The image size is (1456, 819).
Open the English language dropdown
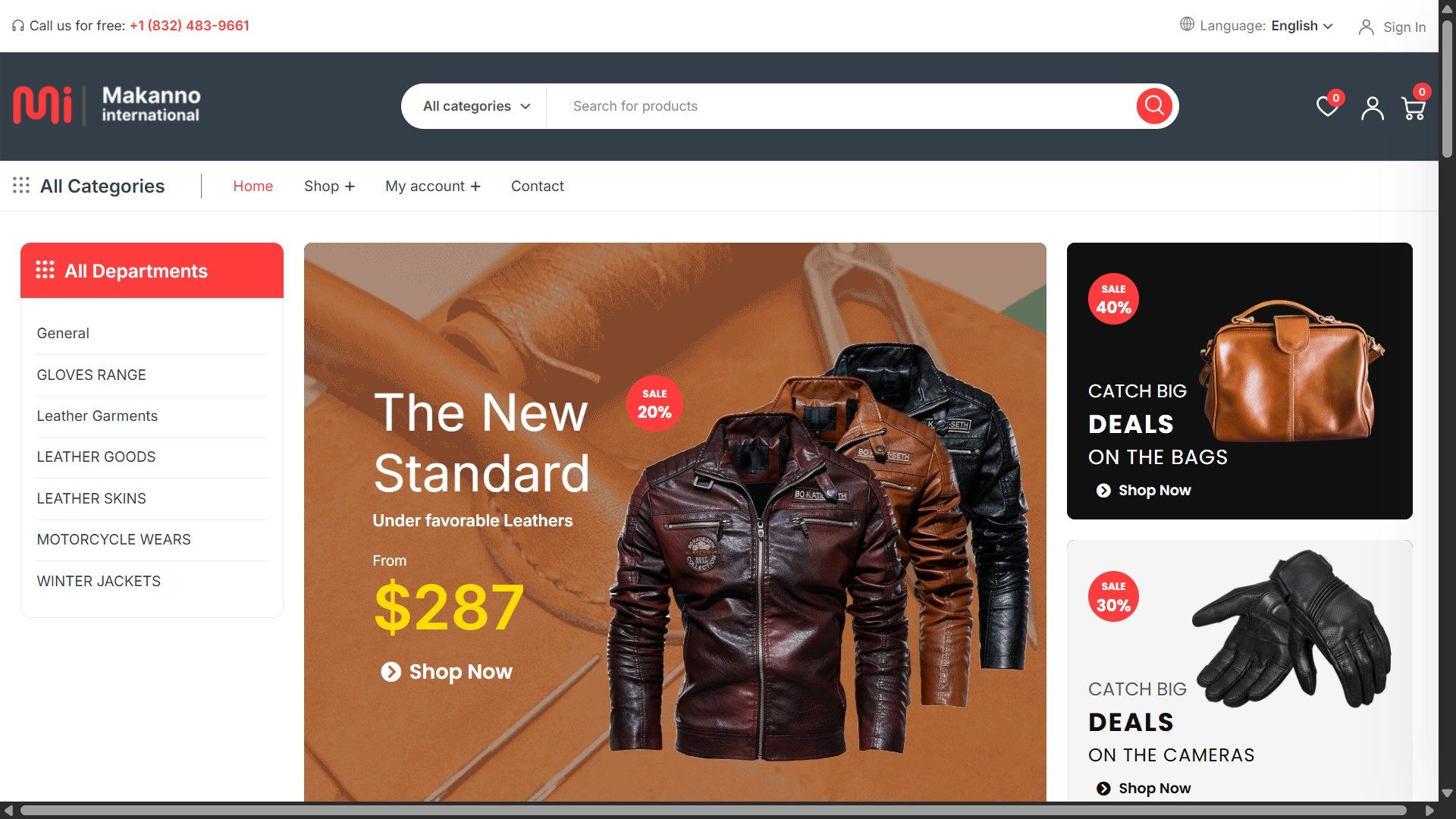(1301, 26)
